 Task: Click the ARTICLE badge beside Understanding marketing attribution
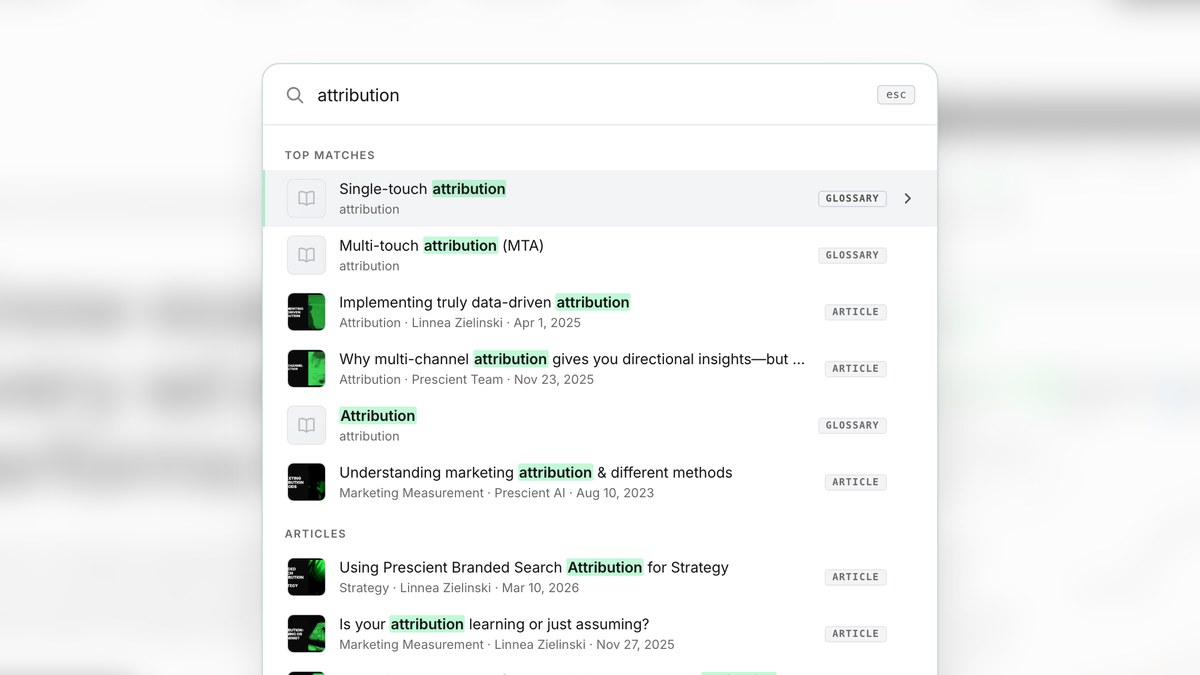click(855, 481)
